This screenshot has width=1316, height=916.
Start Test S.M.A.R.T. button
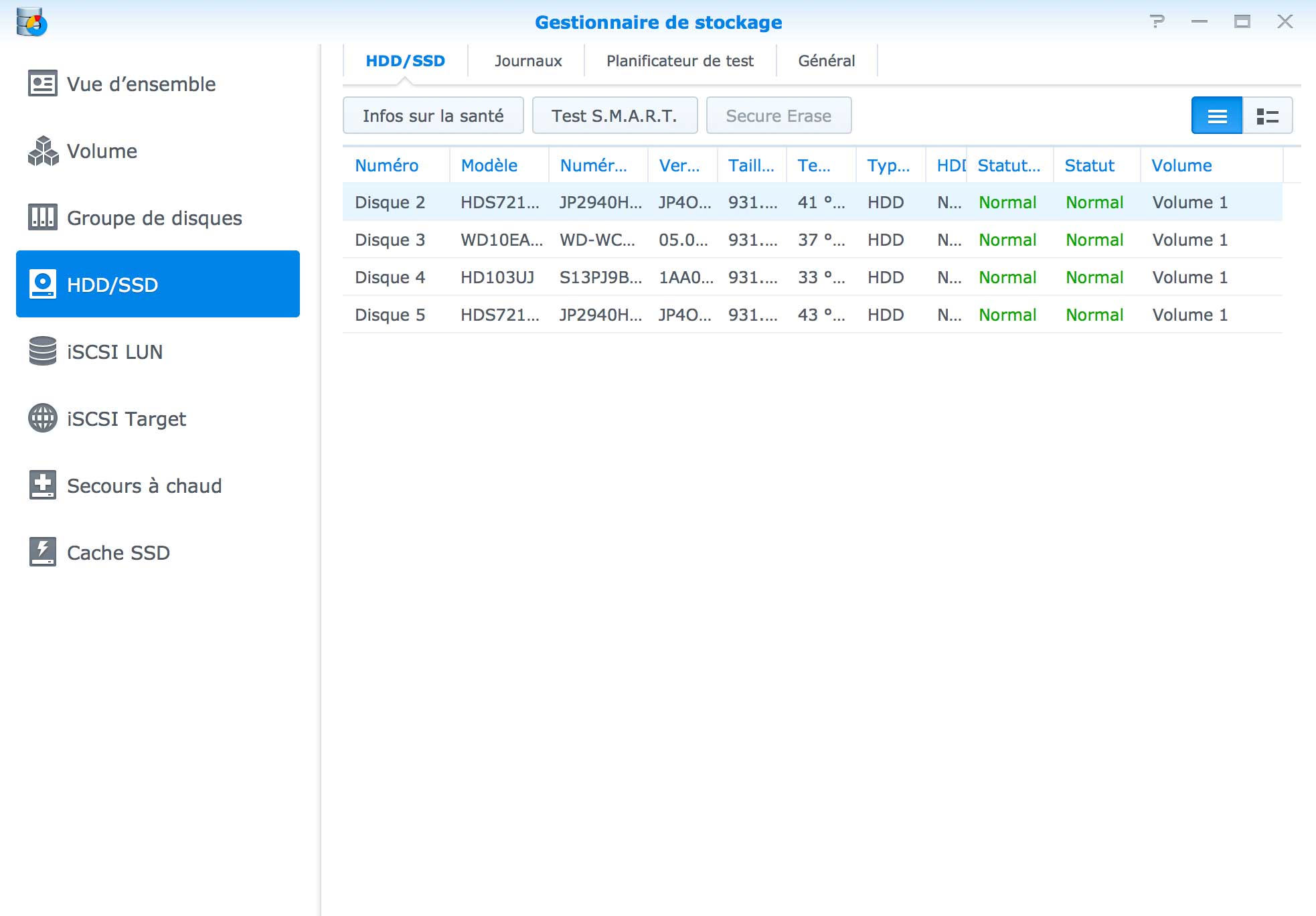point(614,116)
